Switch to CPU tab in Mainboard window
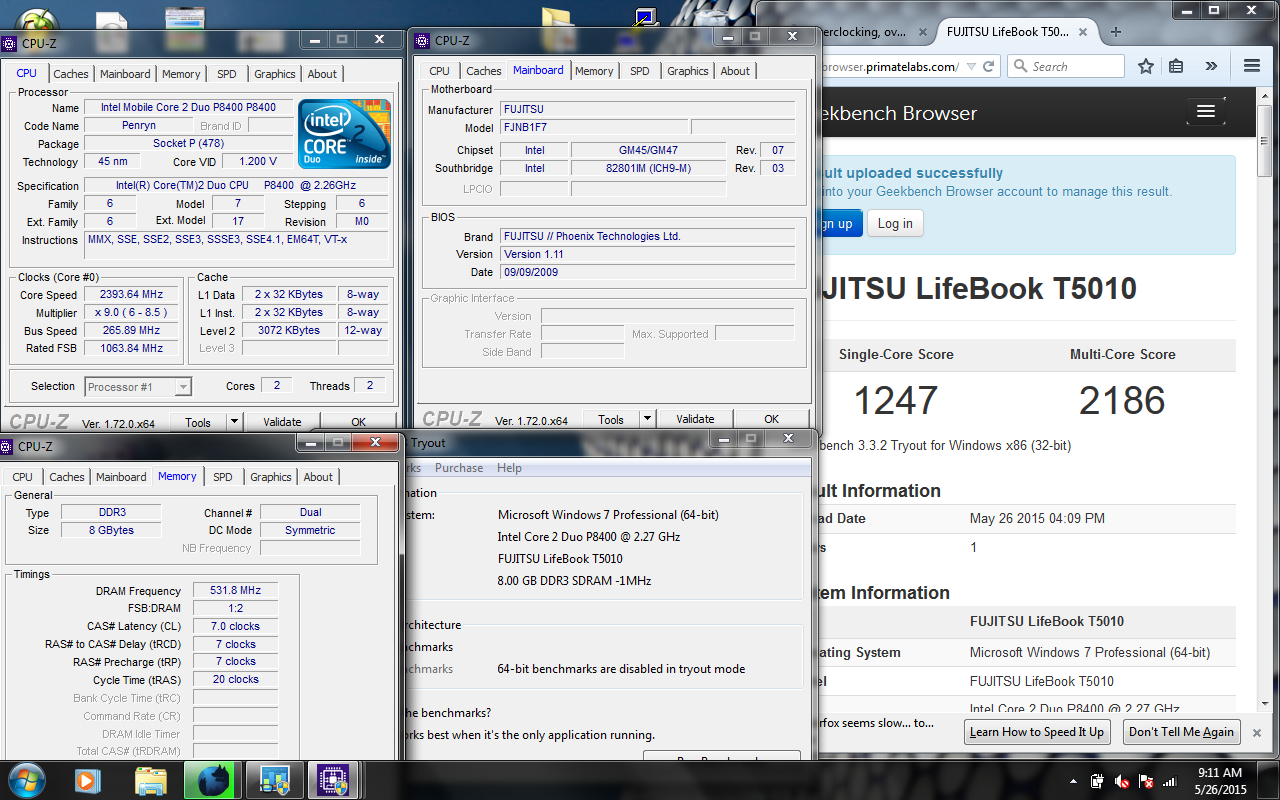1280x800 pixels. pos(440,71)
